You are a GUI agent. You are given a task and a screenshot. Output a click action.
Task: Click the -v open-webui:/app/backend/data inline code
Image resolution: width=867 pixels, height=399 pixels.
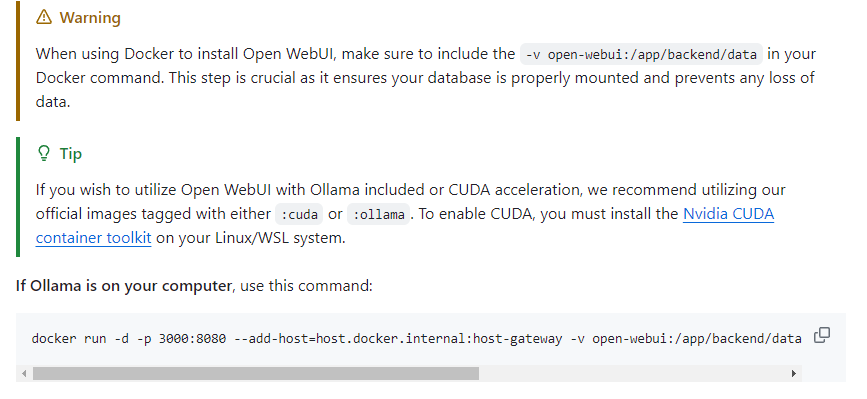pyautogui.click(x=641, y=54)
